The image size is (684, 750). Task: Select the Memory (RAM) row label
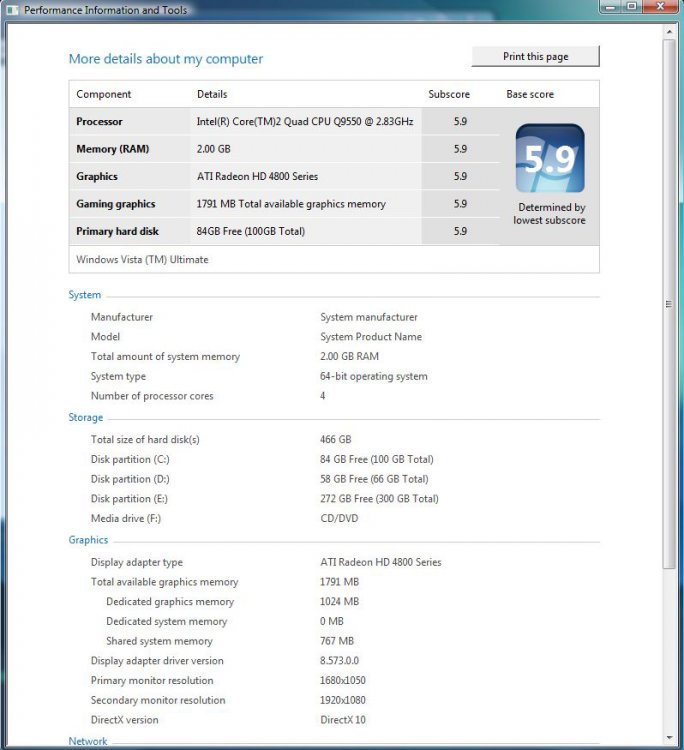(x=112, y=149)
